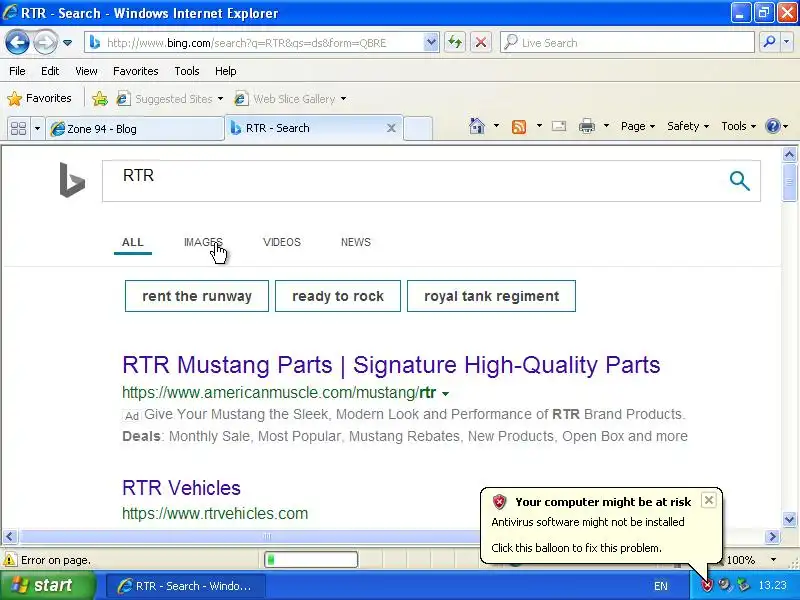This screenshot has height=600, width=800.
Task: Switch to the Zone 94 - Blog tab
Action: (x=135, y=129)
